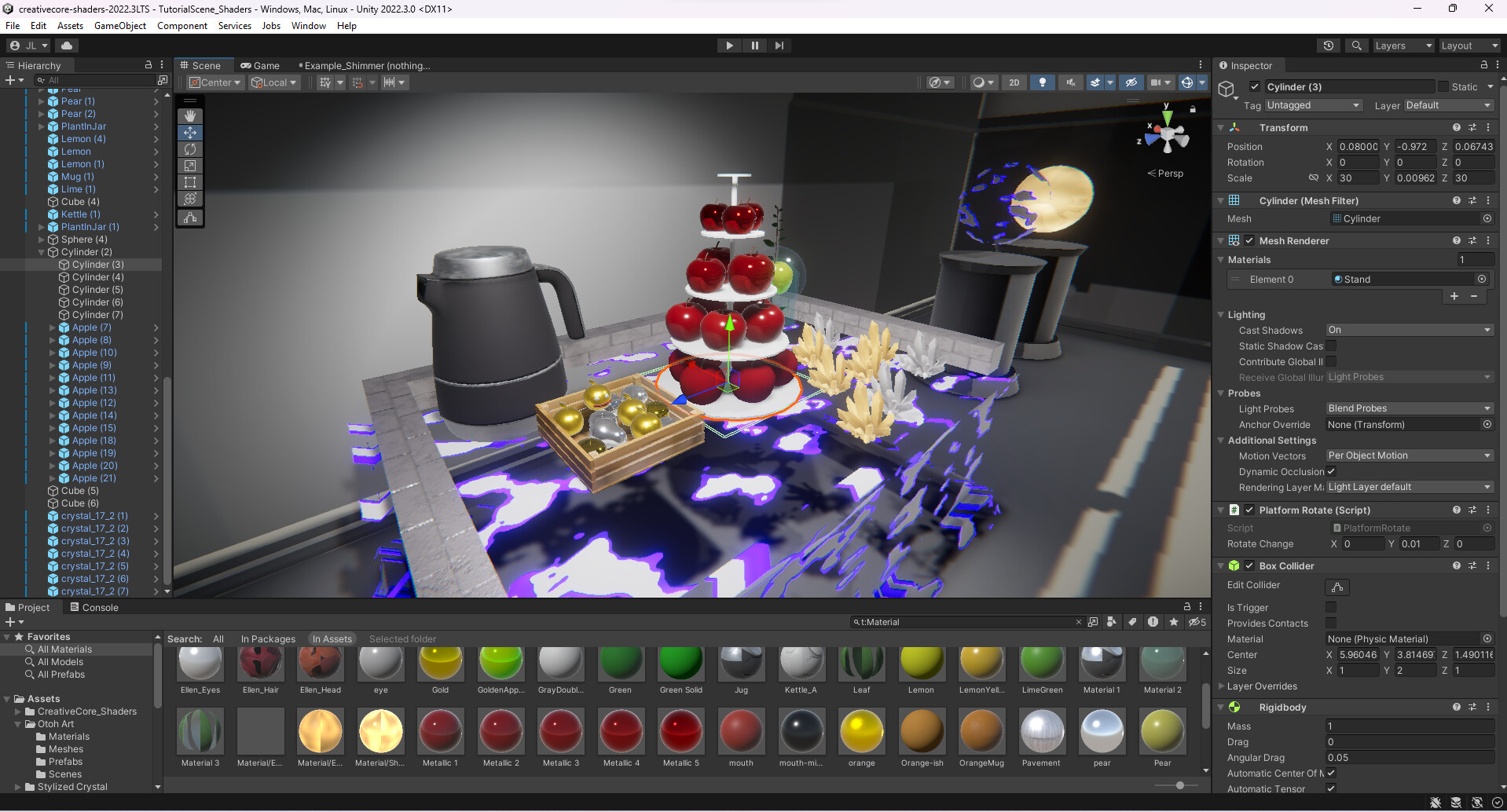The height and width of the screenshot is (812, 1507).
Task: Open the Light Probes Blend Probes dropdown
Action: pos(1409,408)
